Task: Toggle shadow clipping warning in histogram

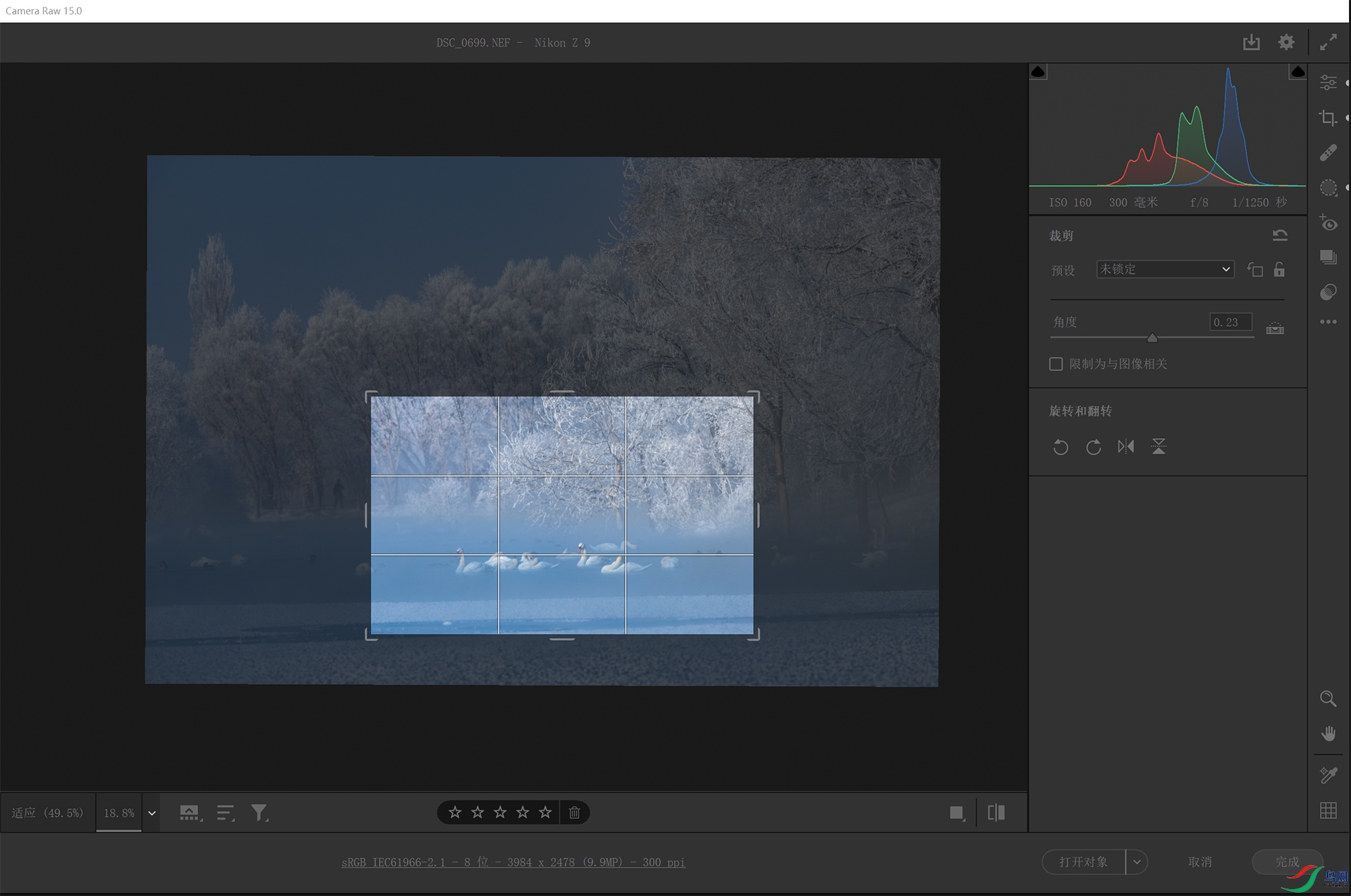Action: point(1038,72)
